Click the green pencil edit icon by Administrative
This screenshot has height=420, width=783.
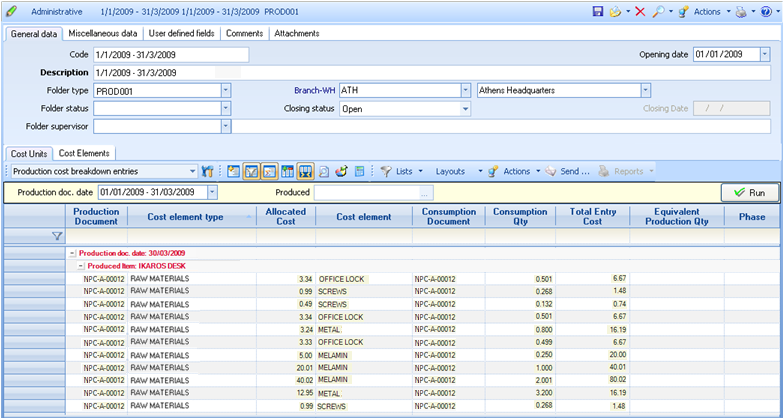[x=11, y=11]
